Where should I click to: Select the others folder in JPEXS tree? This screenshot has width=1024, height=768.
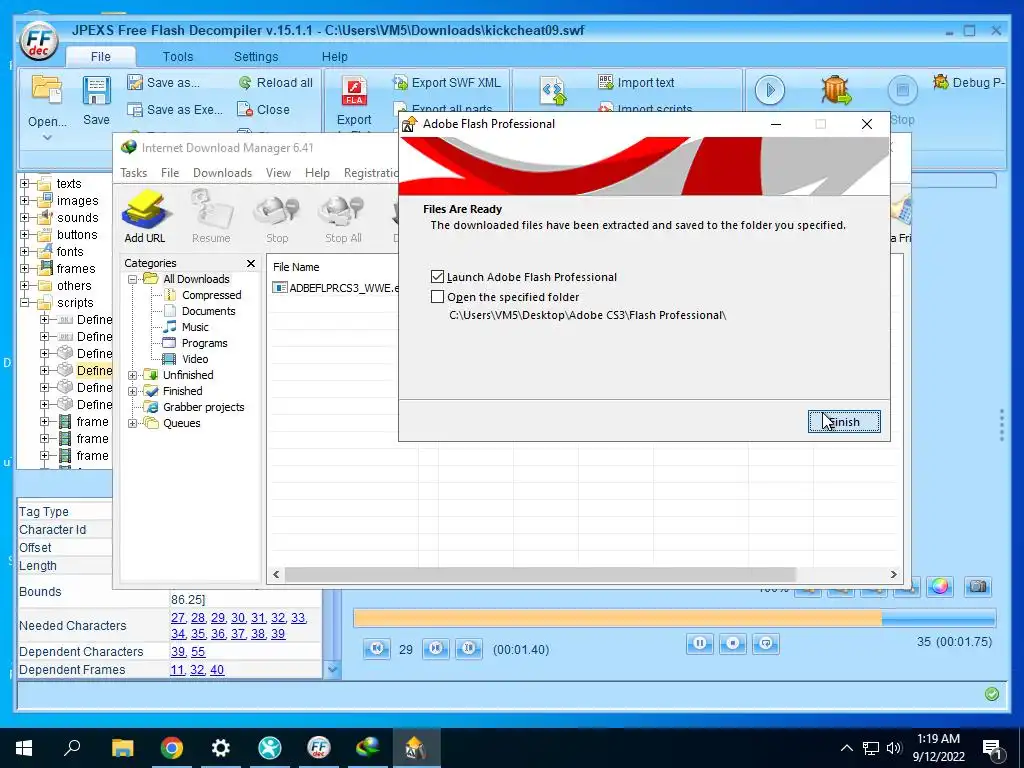point(74,285)
